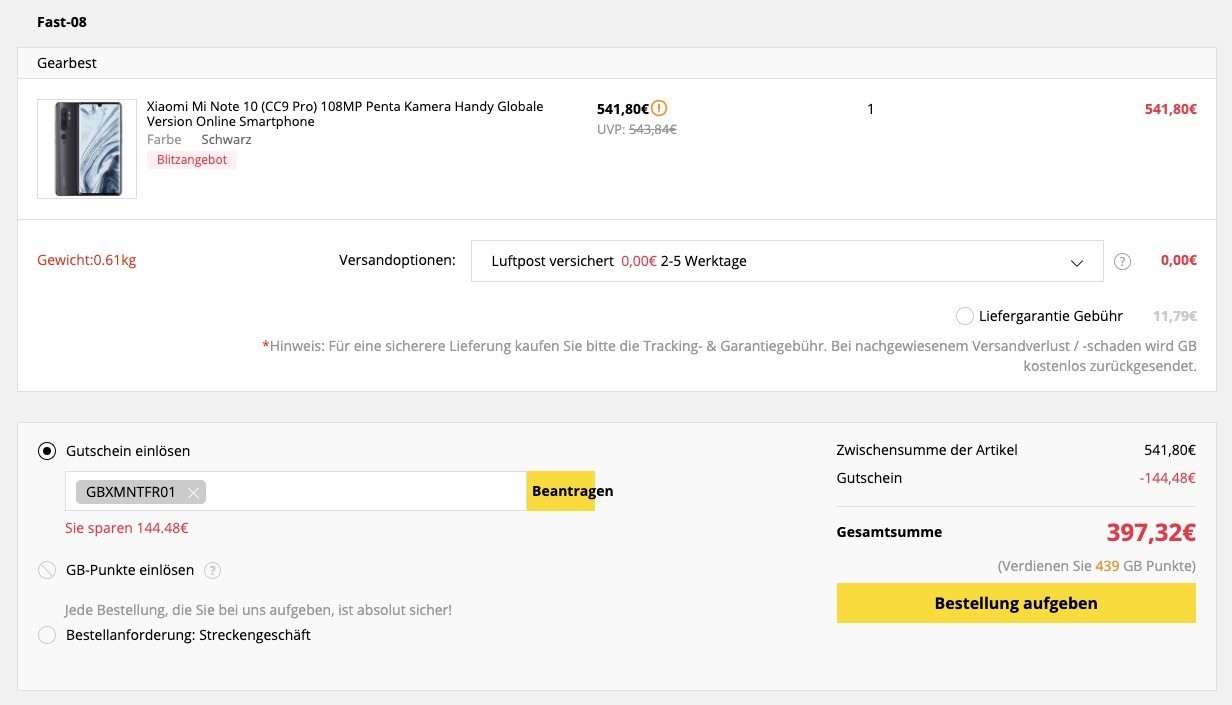The width and height of the screenshot is (1232, 705).
Task: Click the red item total 541,80€
Action: (1171, 109)
